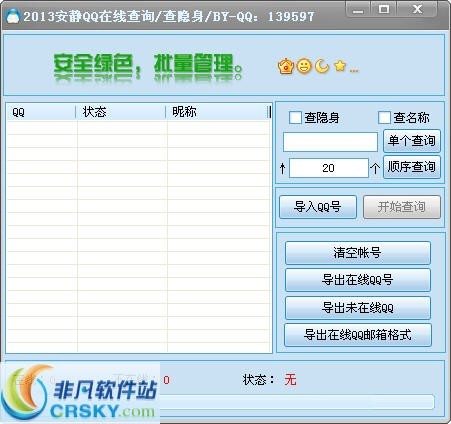Minimize the window
This screenshot has height=424, width=451.
358,10
